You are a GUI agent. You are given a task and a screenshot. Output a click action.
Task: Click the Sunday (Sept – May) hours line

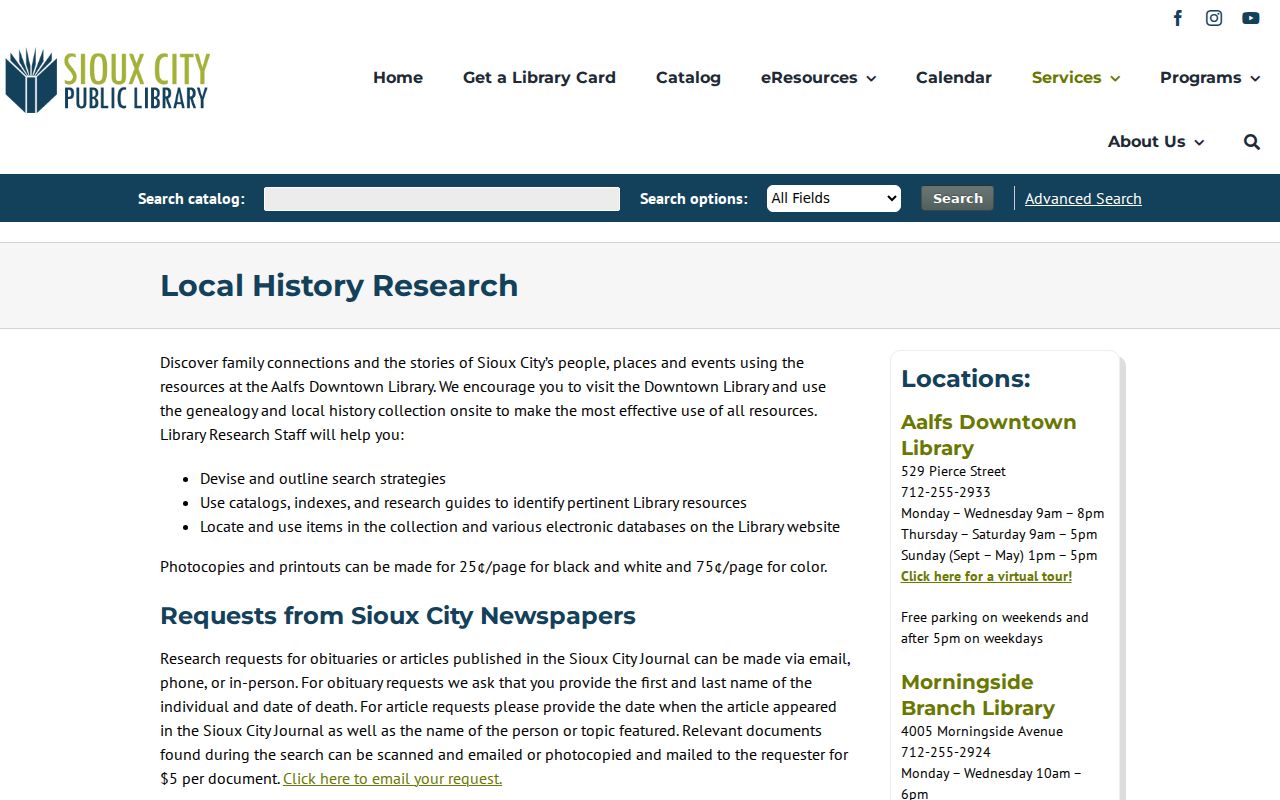[x=999, y=555]
